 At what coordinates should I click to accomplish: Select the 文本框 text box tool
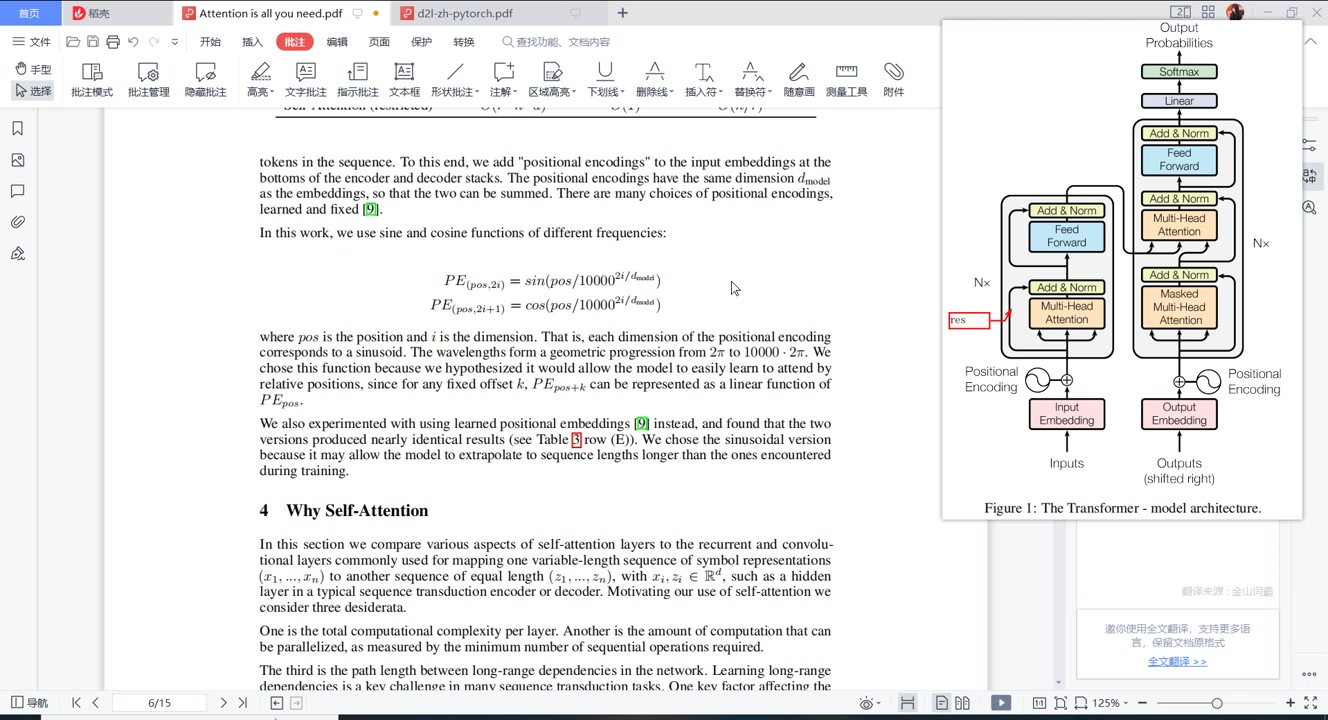[405, 80]
